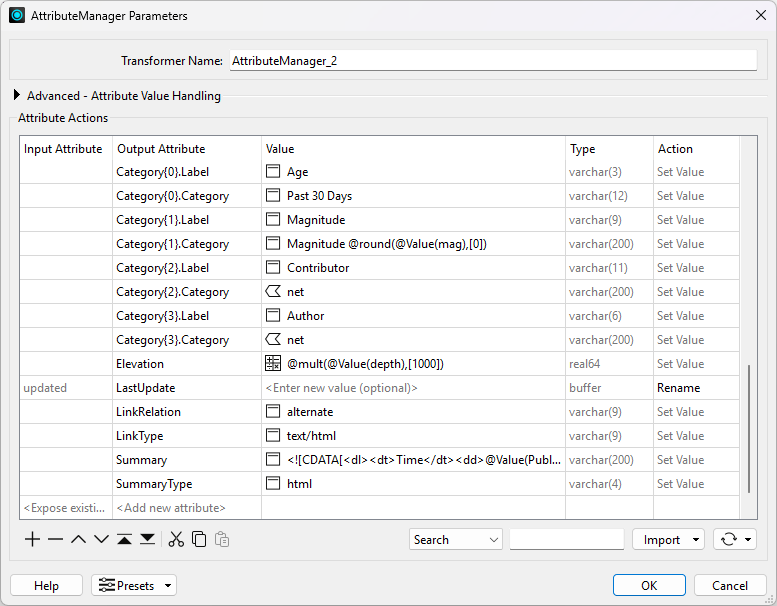This screenshot has height=606, width=777.
Task: Select the Category{2}.Label output attribute
Action: click(x=187, y=268)
